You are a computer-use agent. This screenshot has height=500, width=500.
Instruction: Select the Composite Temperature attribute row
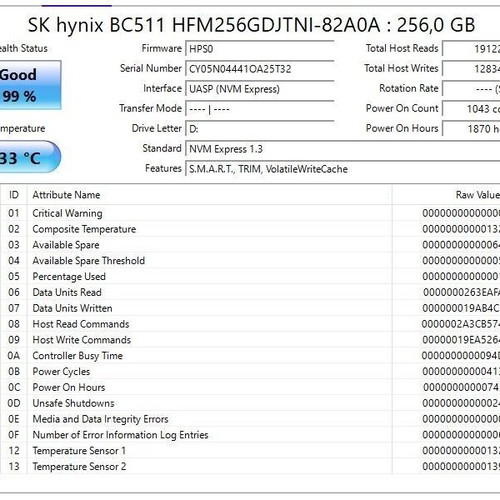[250, 229]
